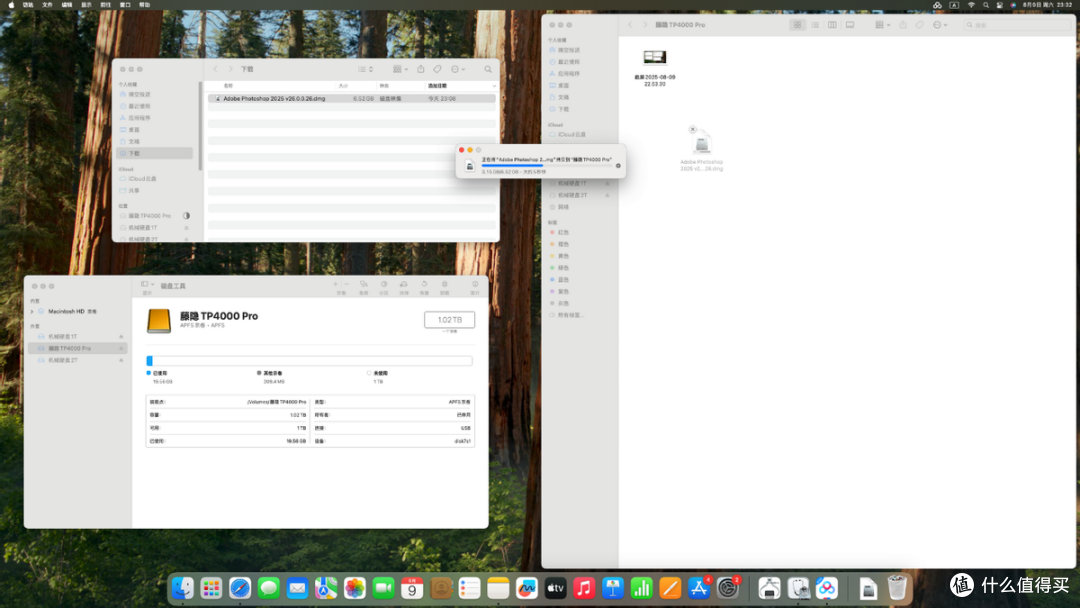Eject 机械硬盘2T in Disk Utility sidebar

(121, 360)
